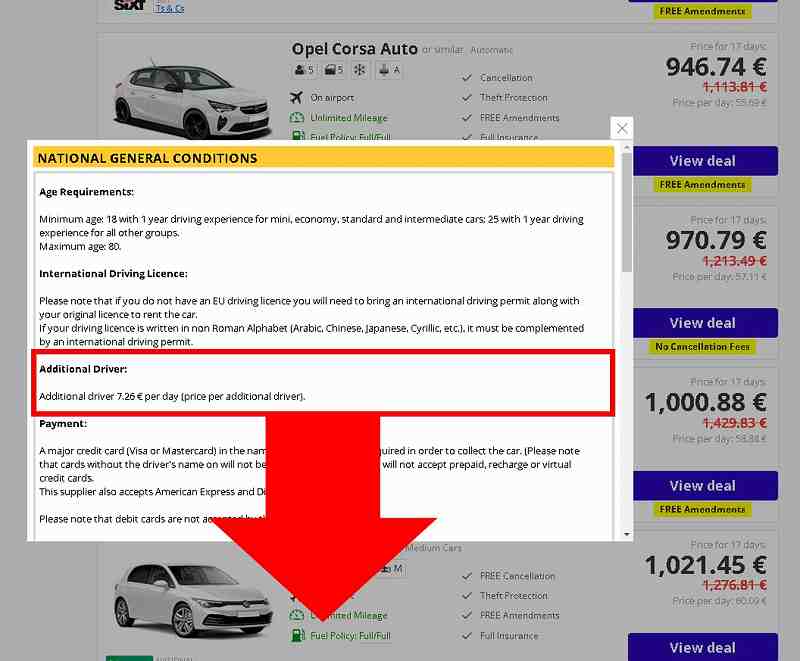The width and height of the screenshot is (800, 661).
Task: Click the FREE Amendments badge under the 1,000.88 € deal
Action: (x=702, y=509)
